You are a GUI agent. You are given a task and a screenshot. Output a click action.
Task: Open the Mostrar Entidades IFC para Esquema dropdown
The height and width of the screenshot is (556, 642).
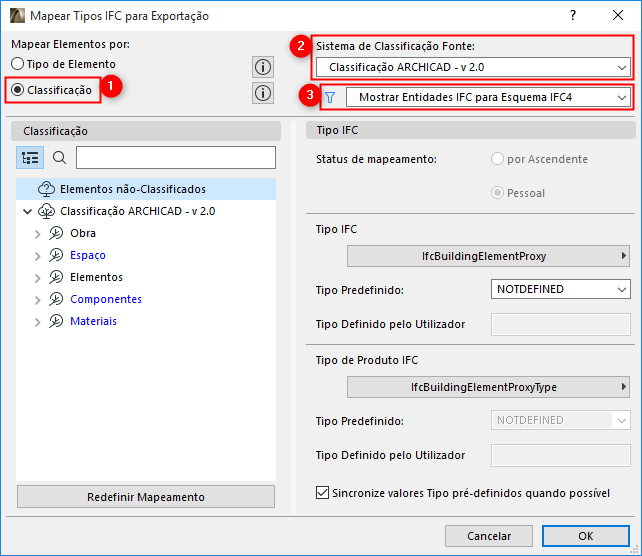click(488, 97)
